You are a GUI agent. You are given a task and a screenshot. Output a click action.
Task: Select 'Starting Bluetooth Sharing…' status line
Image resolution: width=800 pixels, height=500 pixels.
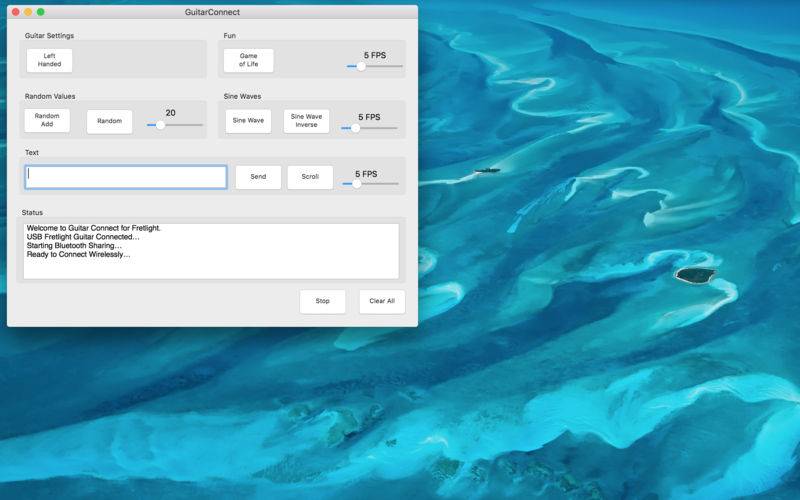(x=74, y=246)
